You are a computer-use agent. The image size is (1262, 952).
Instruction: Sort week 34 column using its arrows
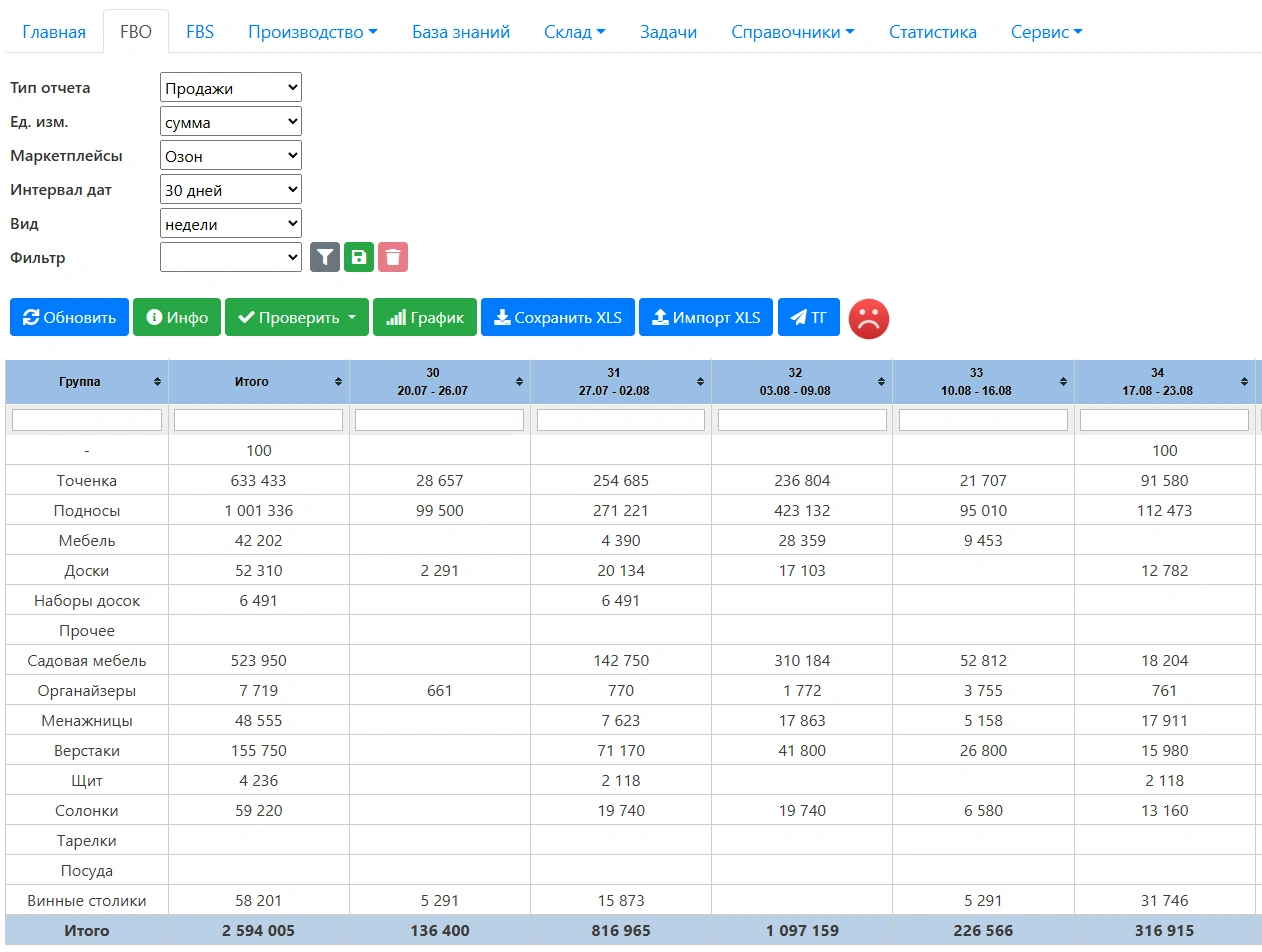click(x=1244, y=382)
